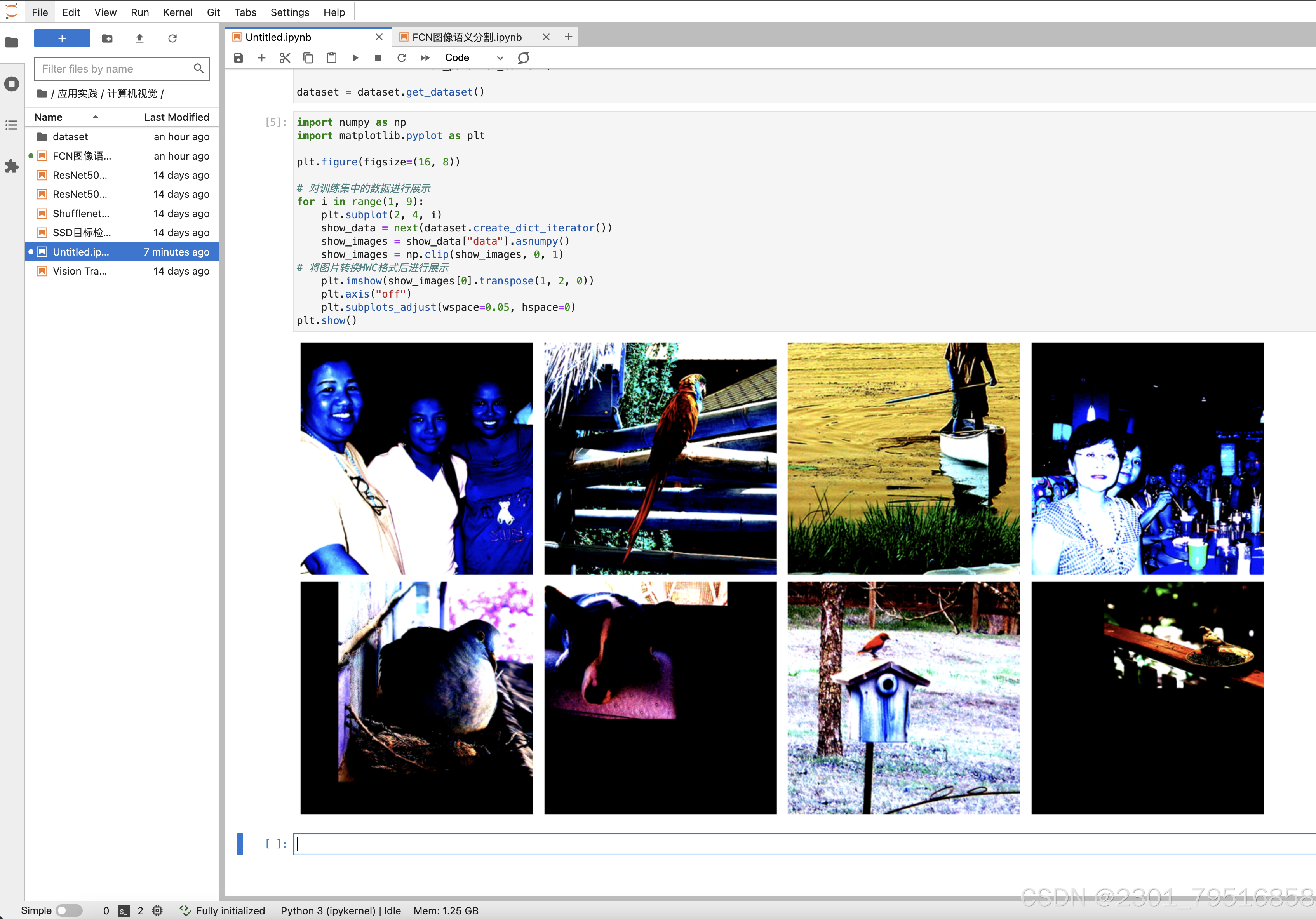Open the Help menu
The width and height of the screenshot is (1316, 919).
(334, 12)
